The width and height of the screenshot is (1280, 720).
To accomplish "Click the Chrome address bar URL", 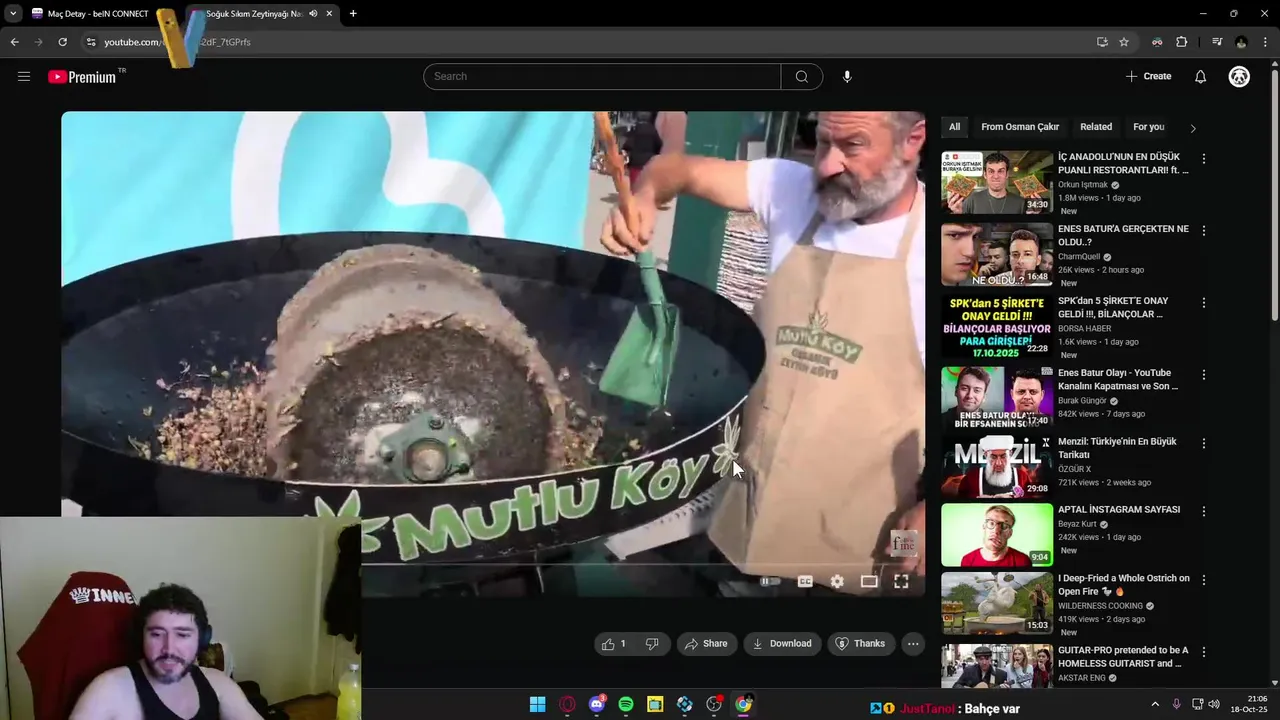I will click(178, 42).
